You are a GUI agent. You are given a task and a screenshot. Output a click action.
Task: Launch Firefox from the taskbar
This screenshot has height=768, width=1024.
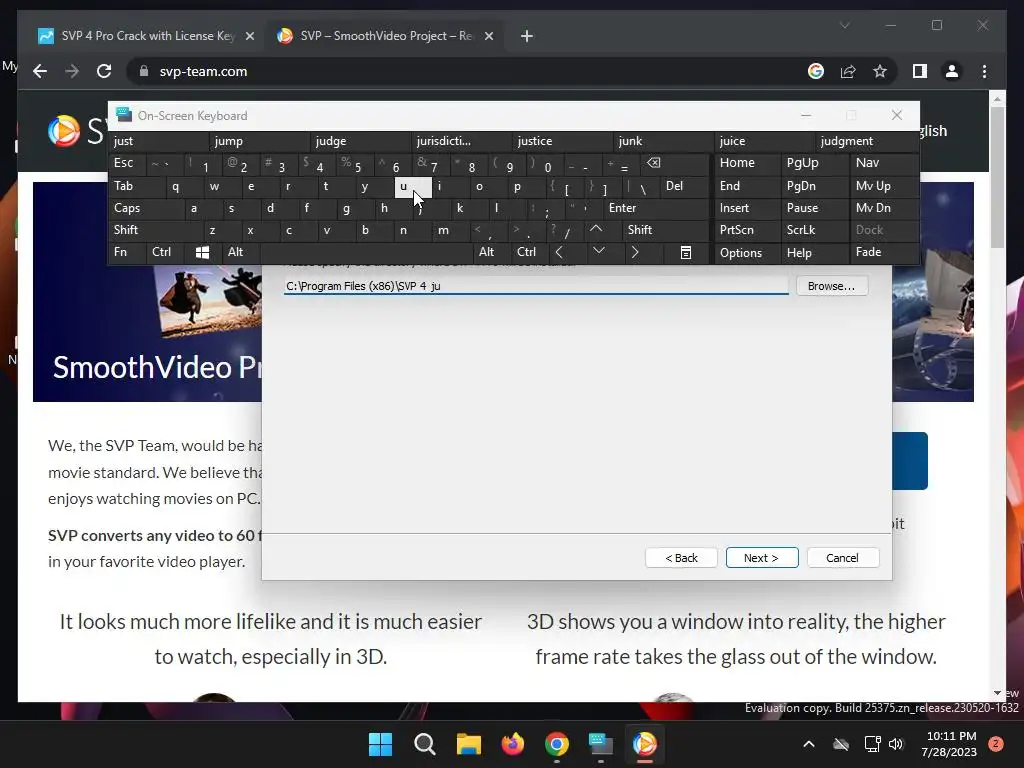click(x=513, y=744)
